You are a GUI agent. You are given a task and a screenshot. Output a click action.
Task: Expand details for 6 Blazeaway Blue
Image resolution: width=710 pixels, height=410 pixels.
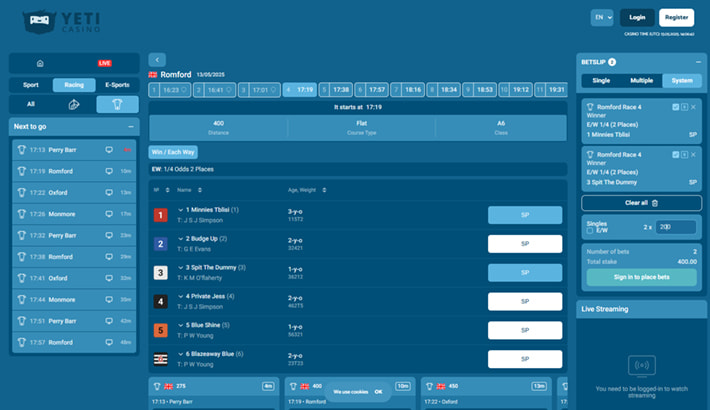pos(180,354)
